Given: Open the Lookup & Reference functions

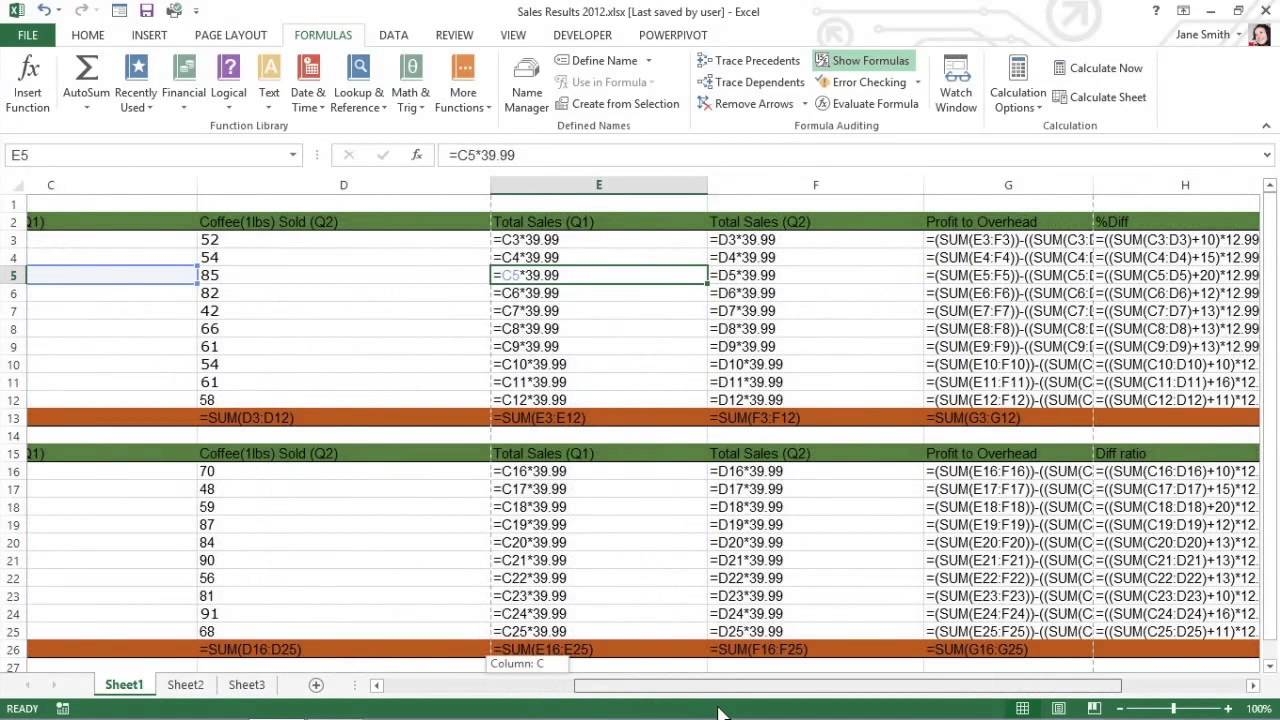Looking at the screenshot, I should click(x=358, y=70).
